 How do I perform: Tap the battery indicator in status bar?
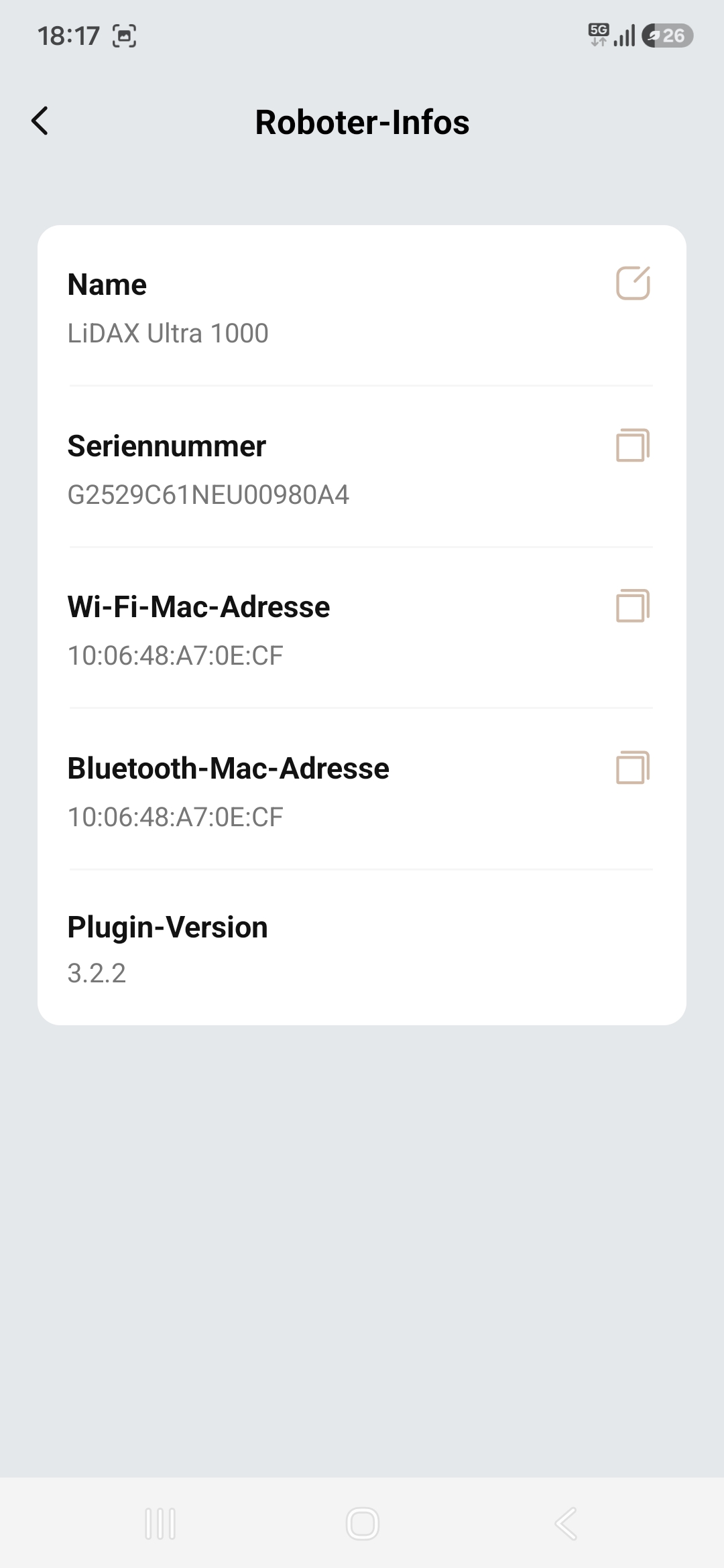click(667, 36)
